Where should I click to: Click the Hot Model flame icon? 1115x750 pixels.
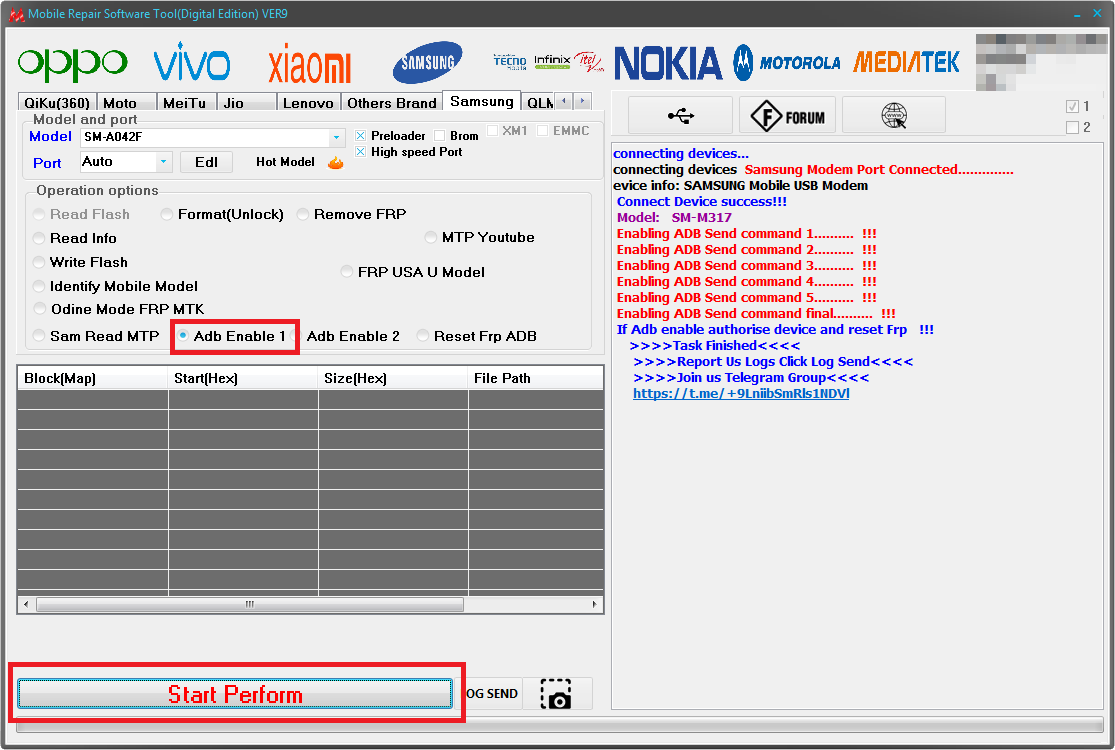click(336, 163)
